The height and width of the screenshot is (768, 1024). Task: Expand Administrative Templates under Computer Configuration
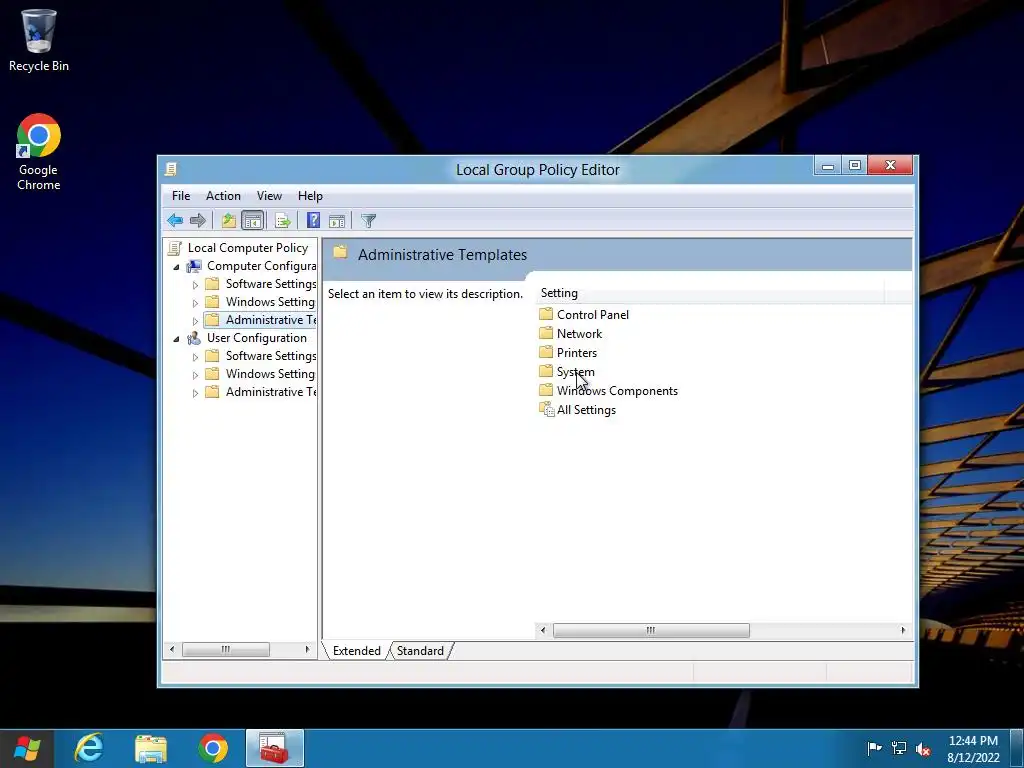tap(195, 321)
